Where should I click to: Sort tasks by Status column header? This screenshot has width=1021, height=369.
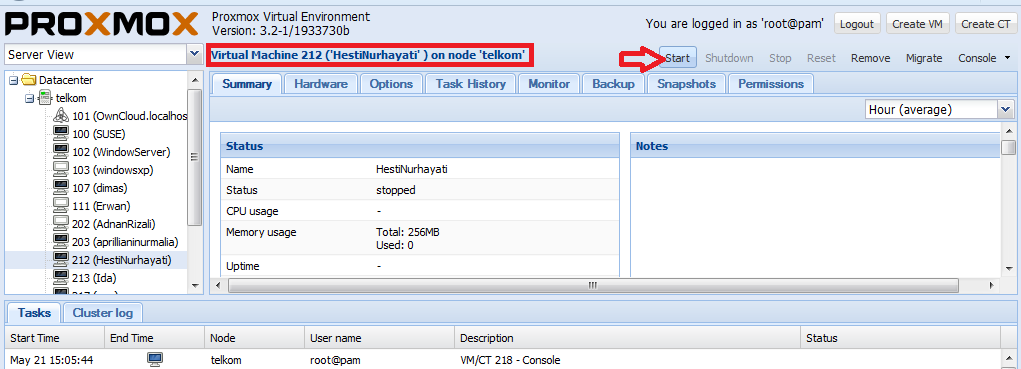(901, 338)
